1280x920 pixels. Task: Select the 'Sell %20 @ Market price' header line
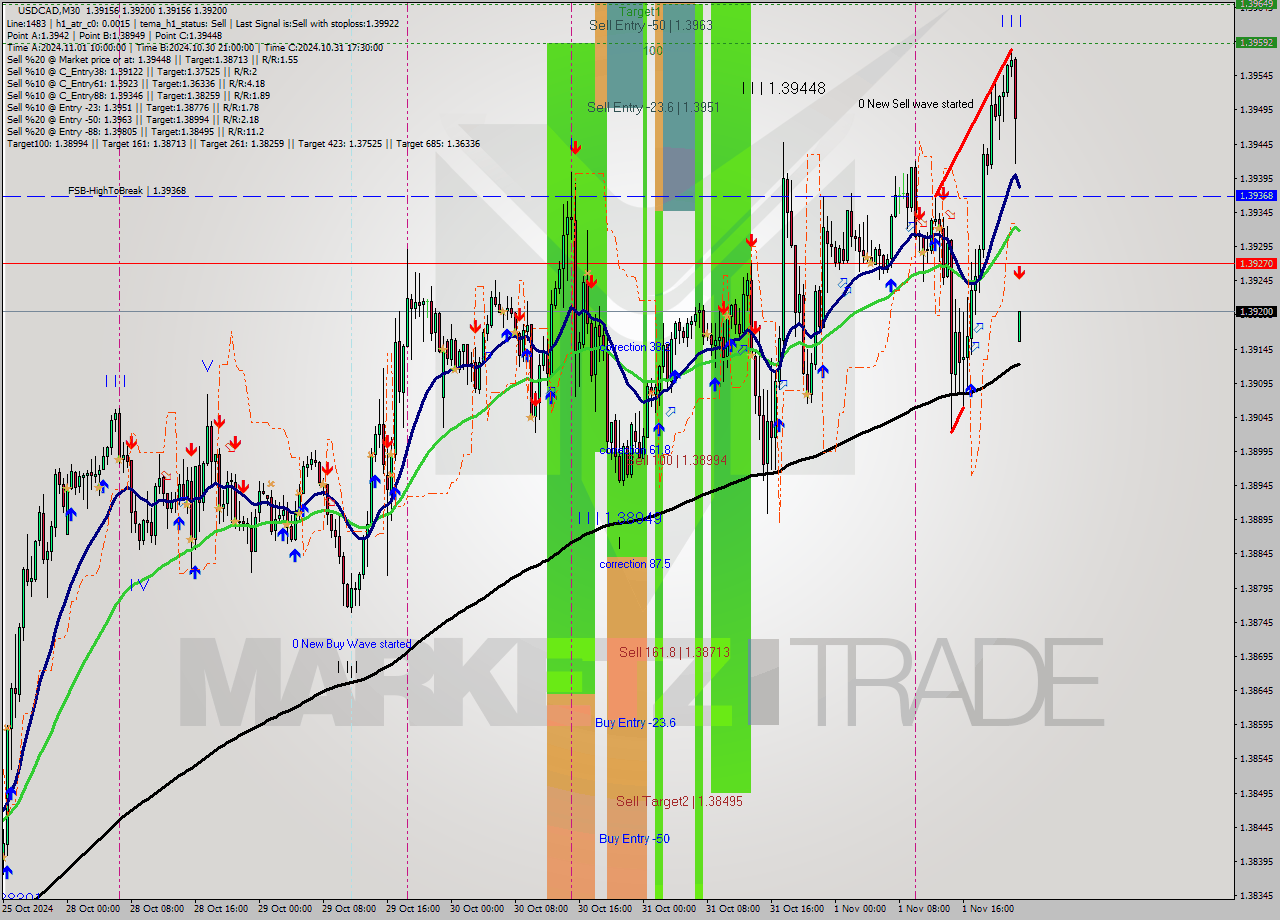click(x=152, y=59)
